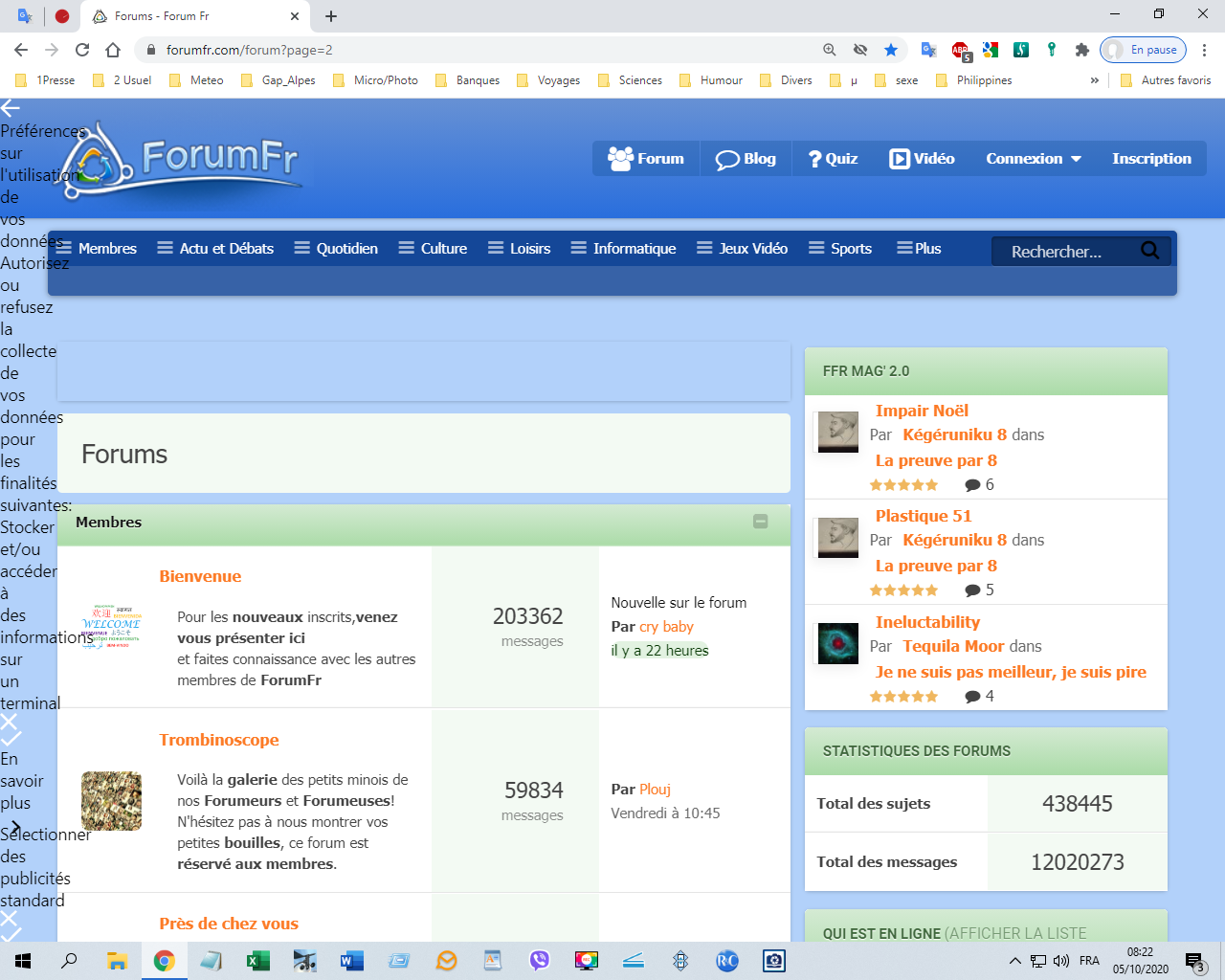1225x980 pixels.
Task: Expand the Connexion dropdown
Action: point(1034,159)
